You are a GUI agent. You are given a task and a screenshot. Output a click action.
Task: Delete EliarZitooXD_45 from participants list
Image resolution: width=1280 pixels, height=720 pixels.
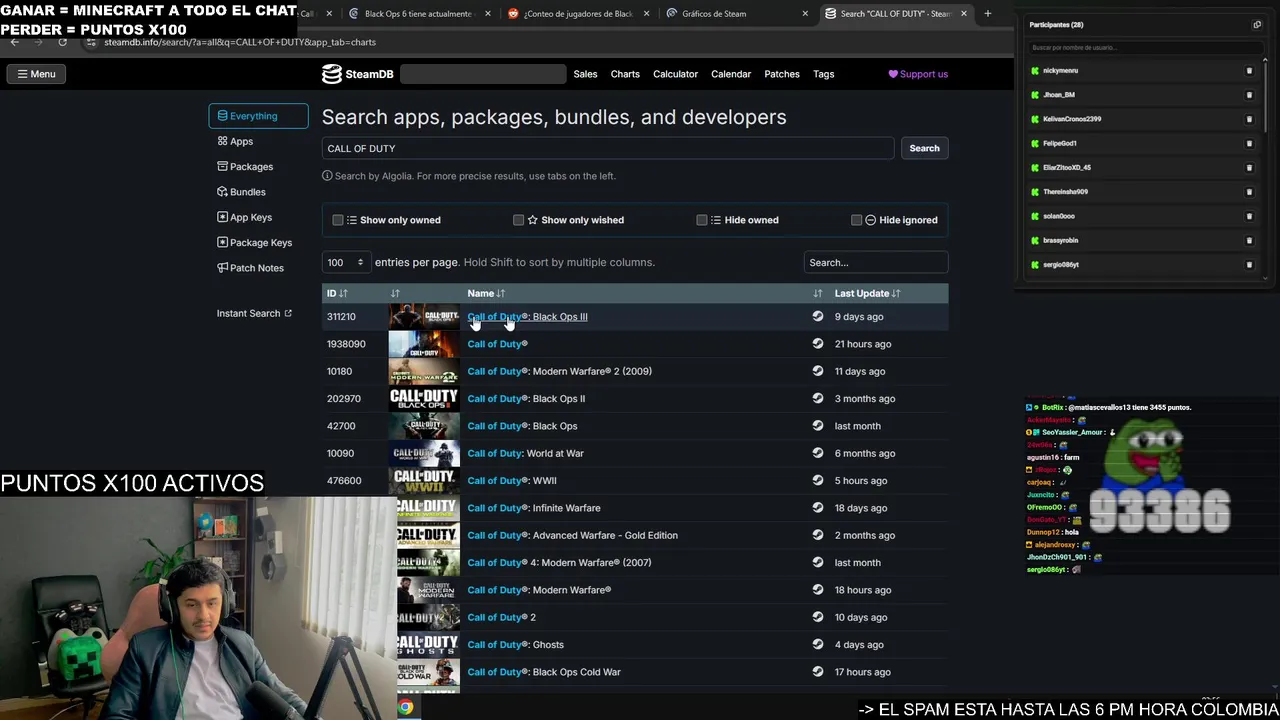(1249, 168)
